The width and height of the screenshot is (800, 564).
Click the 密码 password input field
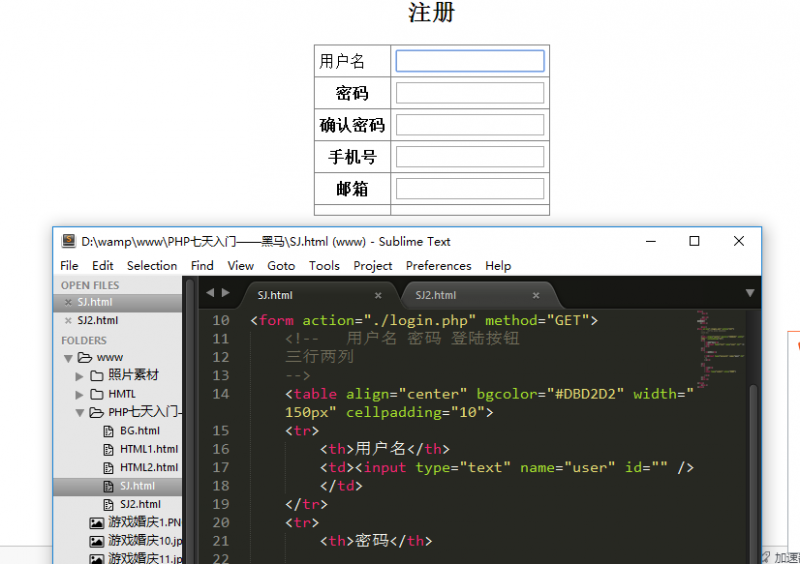pos(470,93)
